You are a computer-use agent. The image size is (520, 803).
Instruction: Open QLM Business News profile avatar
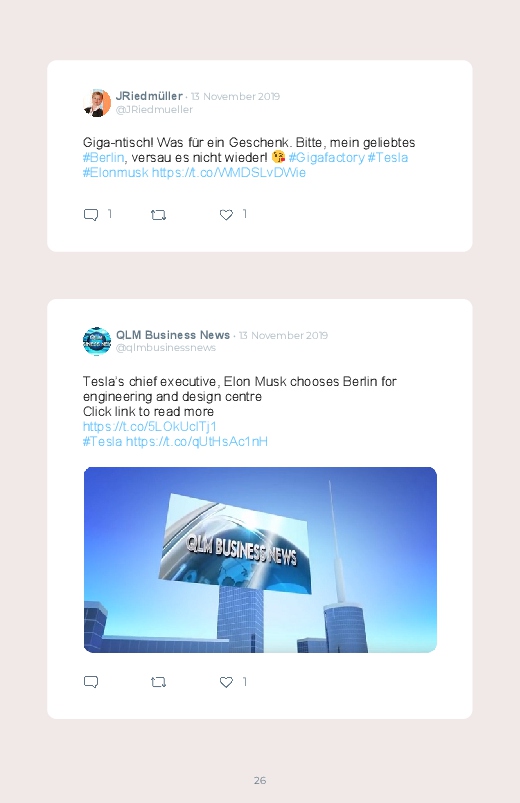pos(97,341)
